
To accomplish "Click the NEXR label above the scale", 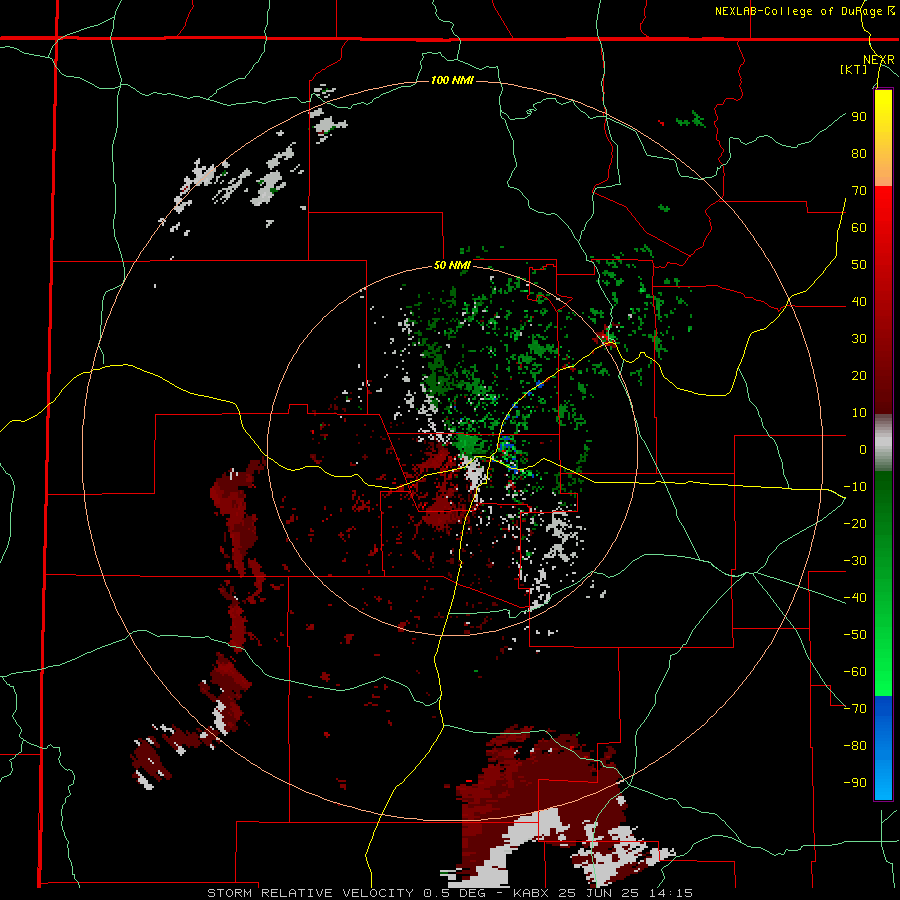I will click(x=879, y=60).
